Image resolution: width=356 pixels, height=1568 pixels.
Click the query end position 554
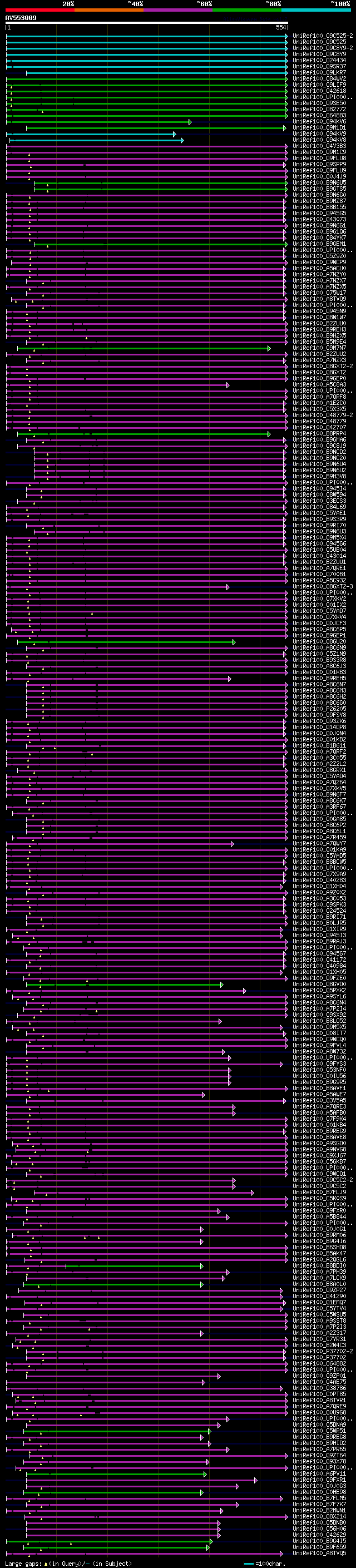pos(280,27)
